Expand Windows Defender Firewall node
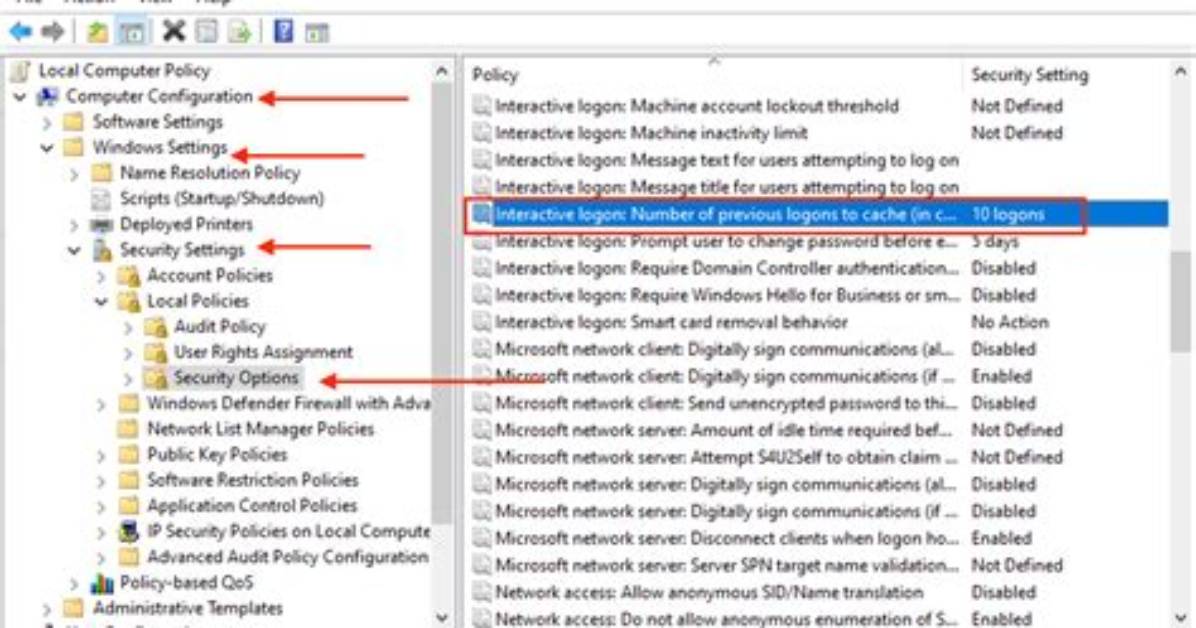 tap(101, 404)
